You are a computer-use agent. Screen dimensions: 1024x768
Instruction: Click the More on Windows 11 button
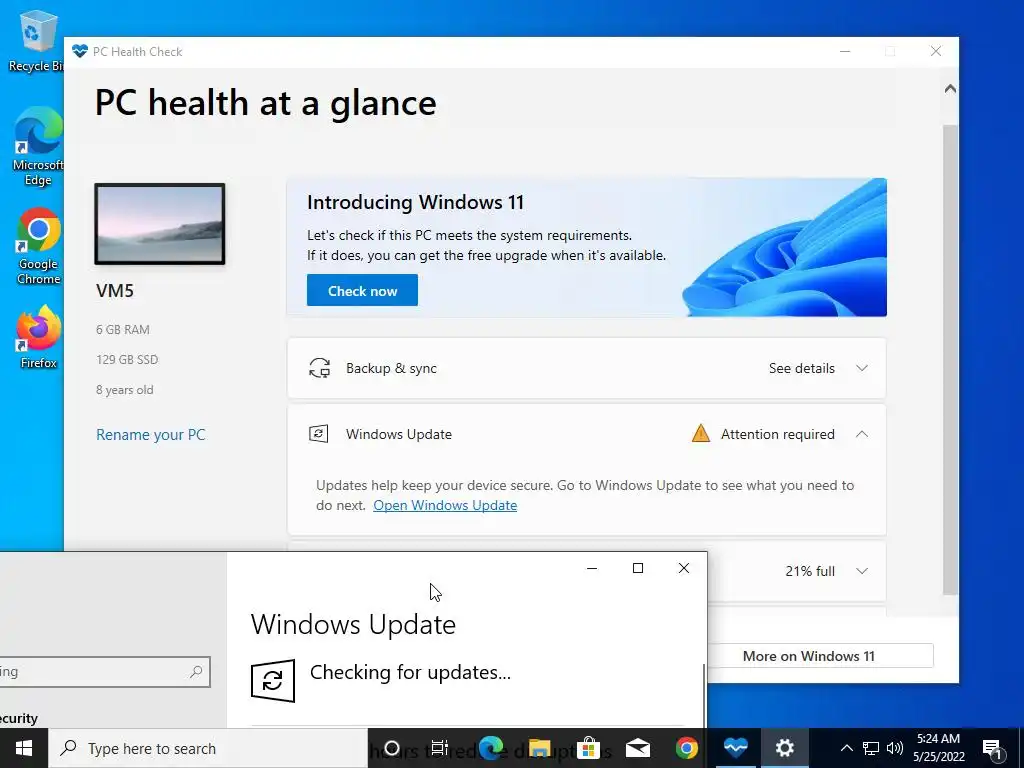click(820, 656)
